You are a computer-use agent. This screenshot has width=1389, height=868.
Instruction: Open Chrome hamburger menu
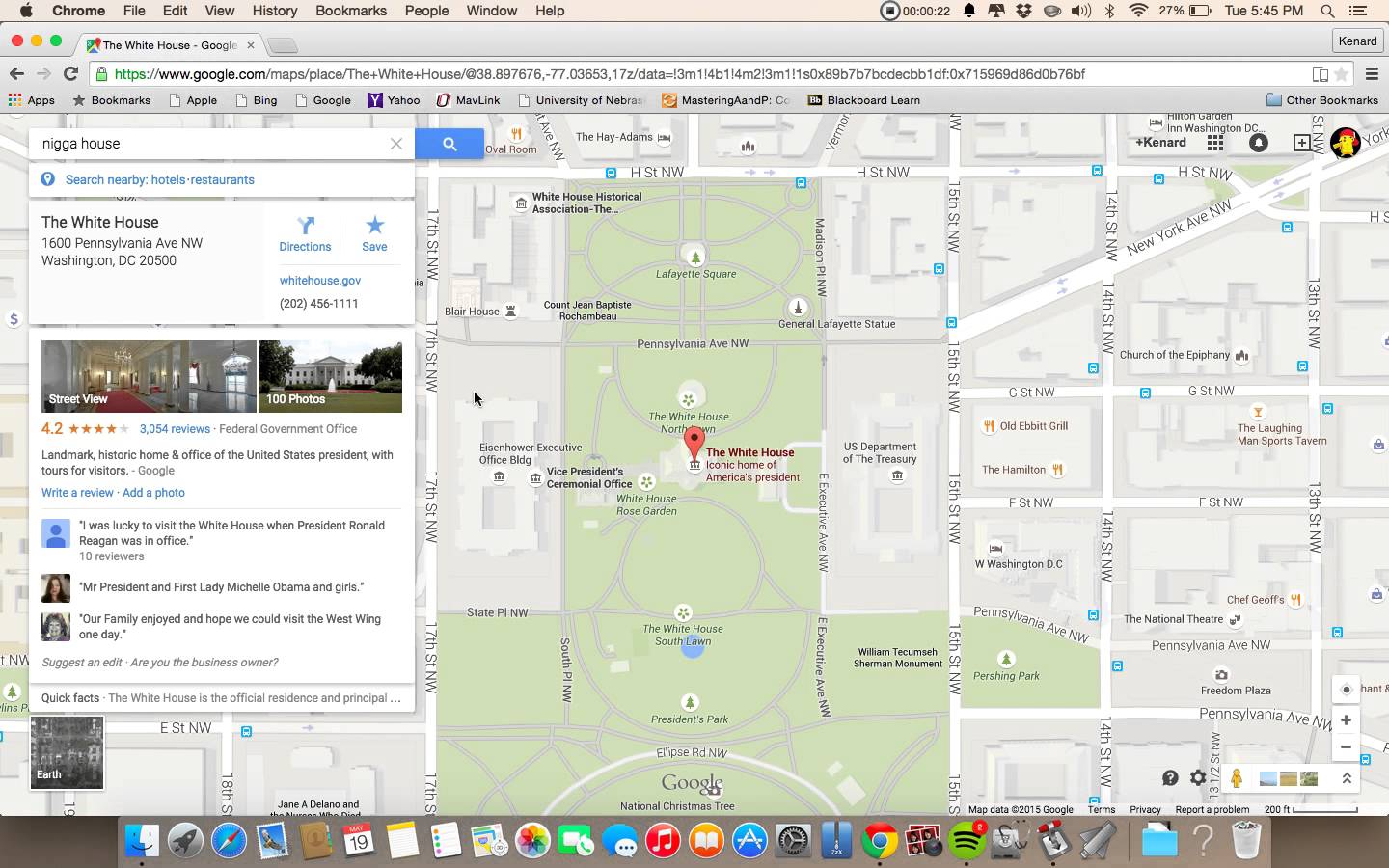(x=1371, y=74)
